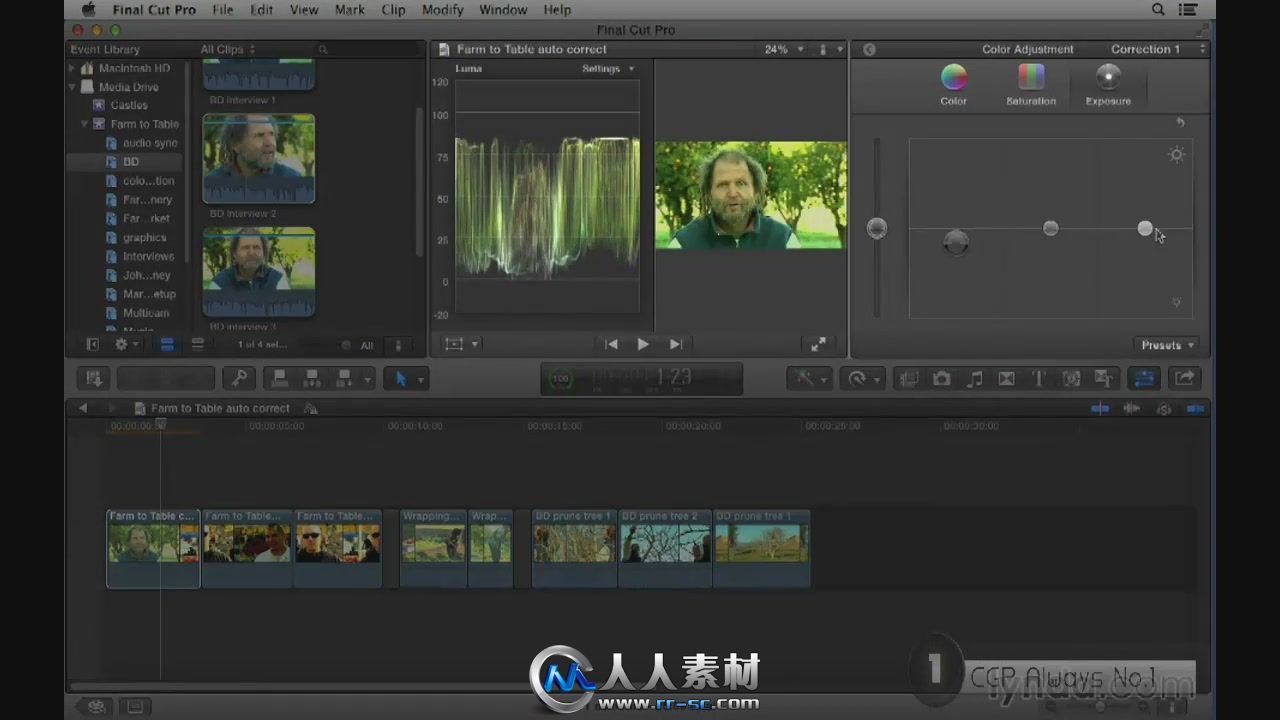The width and height of the screenshot is (1280, 720).
Task: Open the Correction 1 popup menu
Action: 1157,49
